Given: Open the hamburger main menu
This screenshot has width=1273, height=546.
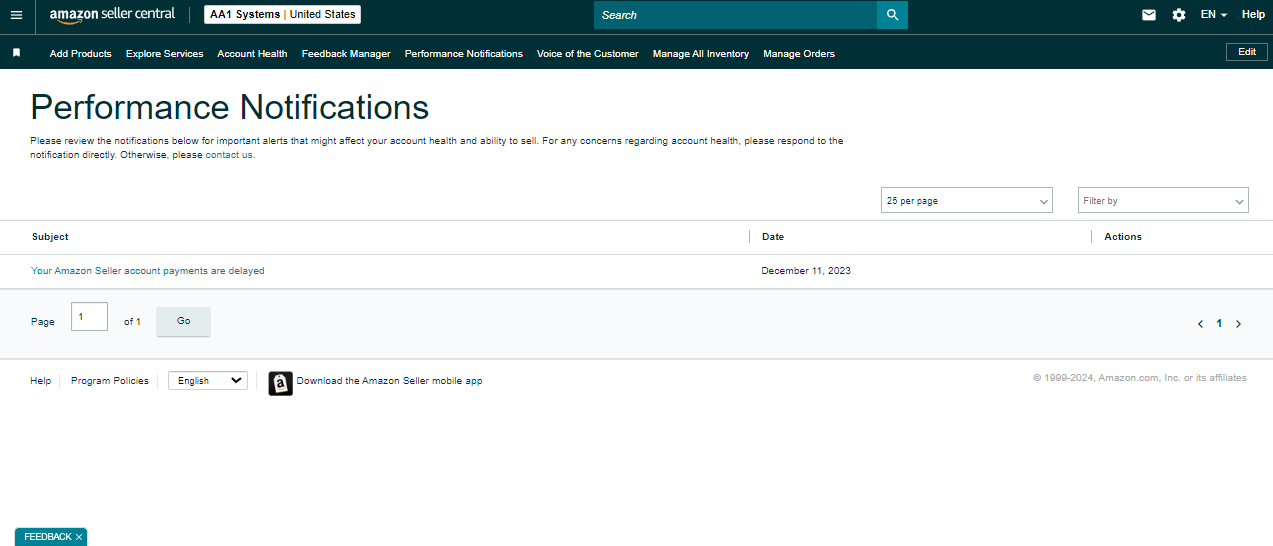Looking at the screenshot, I should pos(16,15).
